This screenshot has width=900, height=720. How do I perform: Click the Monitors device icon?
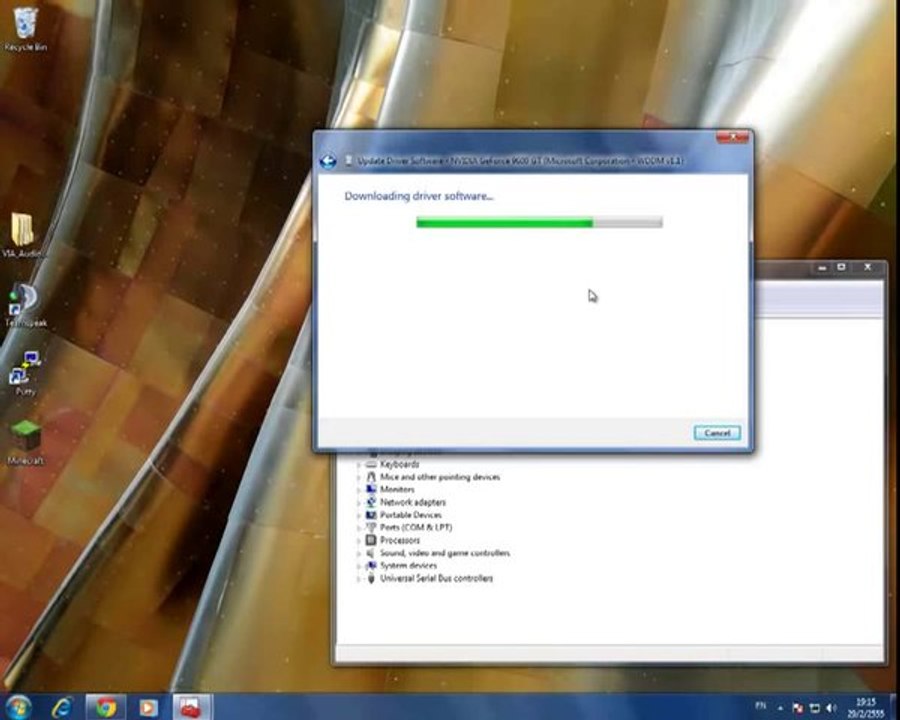pyautogui.click(x=371, y=489)
